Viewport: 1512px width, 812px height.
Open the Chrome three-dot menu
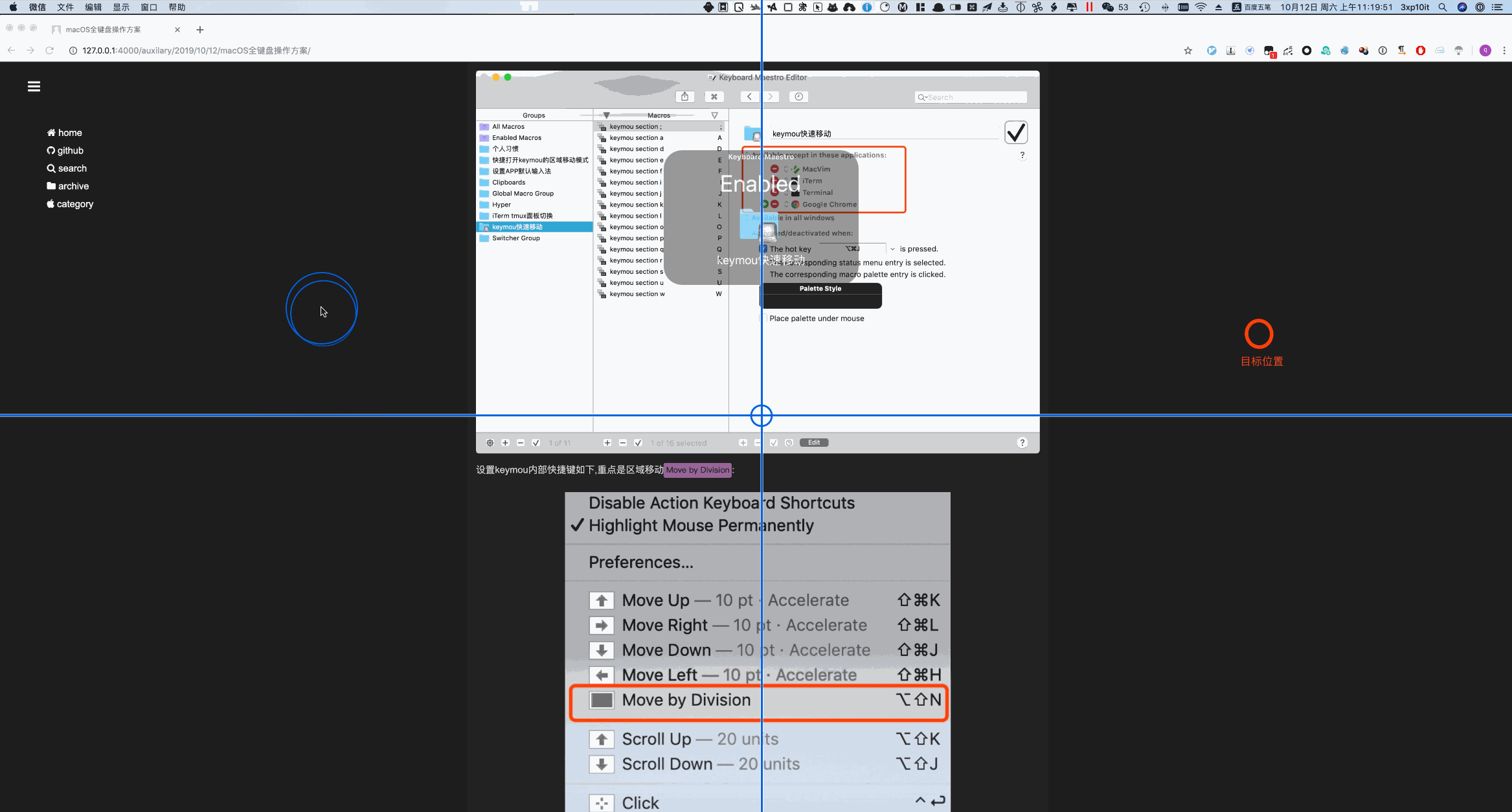(1504, 51)
